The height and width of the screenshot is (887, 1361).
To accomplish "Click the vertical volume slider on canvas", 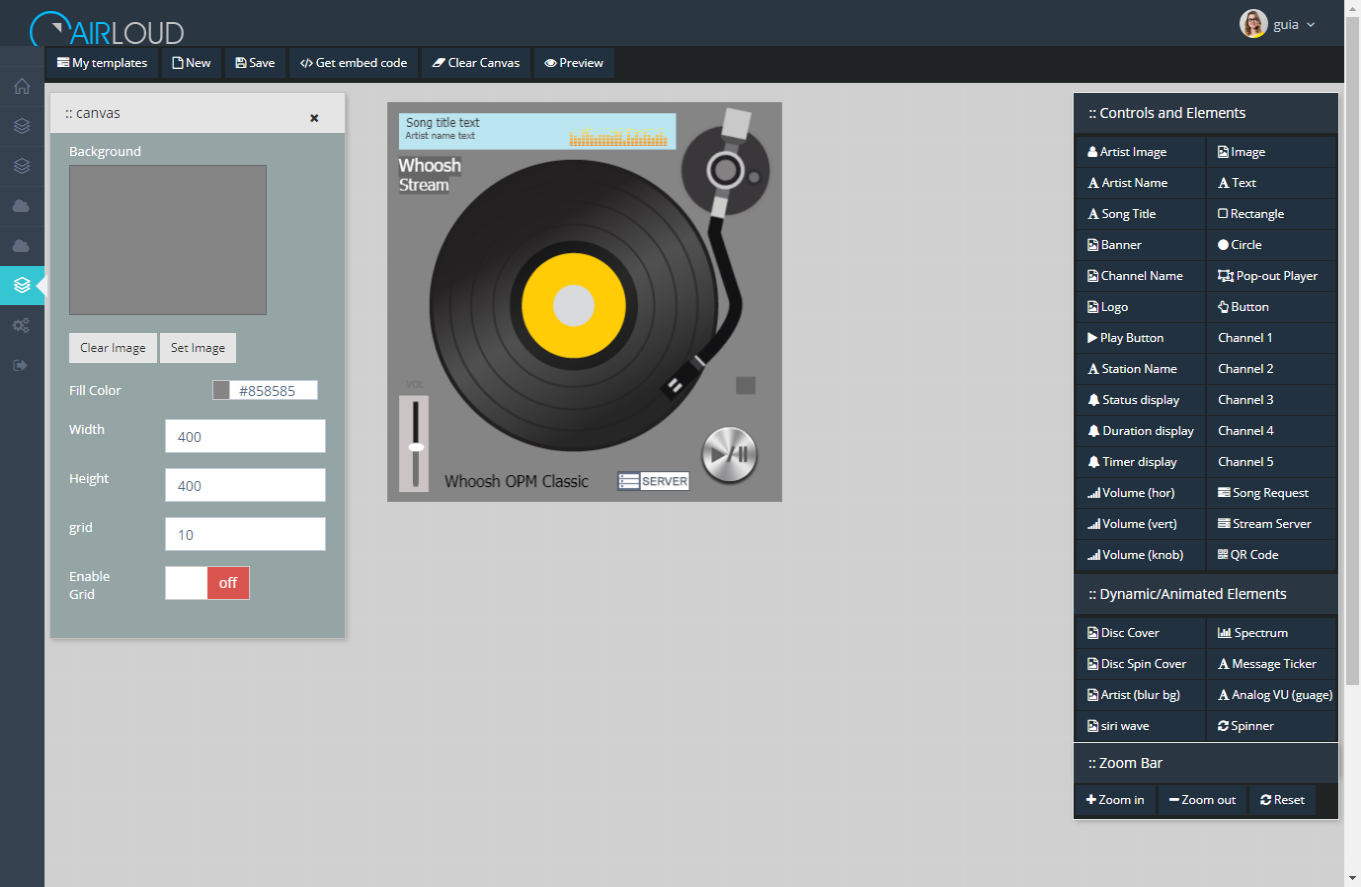I will (414, 444).
